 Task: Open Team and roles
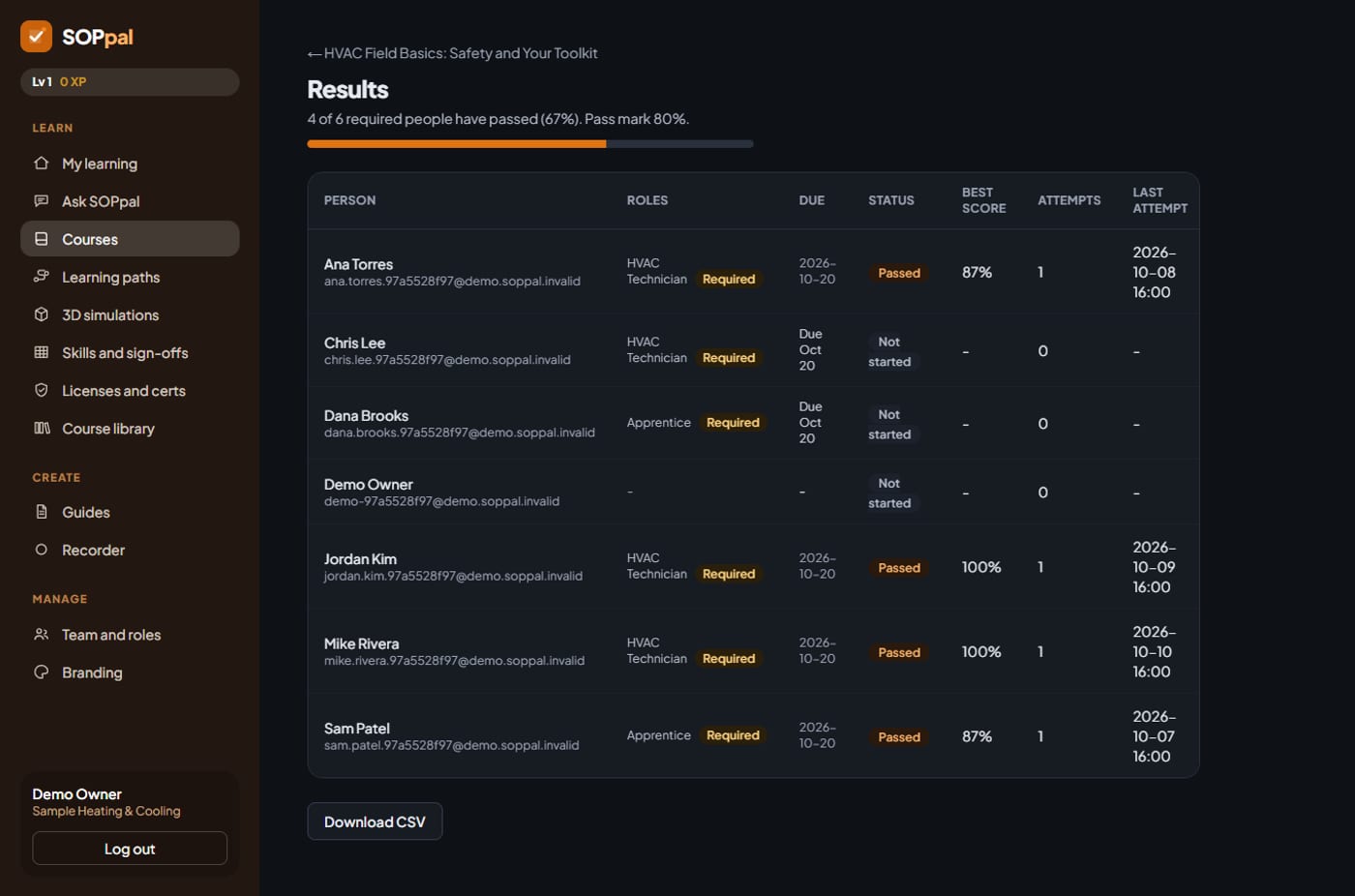pyautogui.click(x=130, y=635)
